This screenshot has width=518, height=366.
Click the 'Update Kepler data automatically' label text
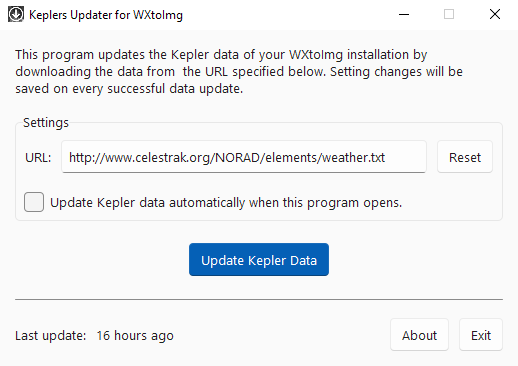(x=226, y=203)
